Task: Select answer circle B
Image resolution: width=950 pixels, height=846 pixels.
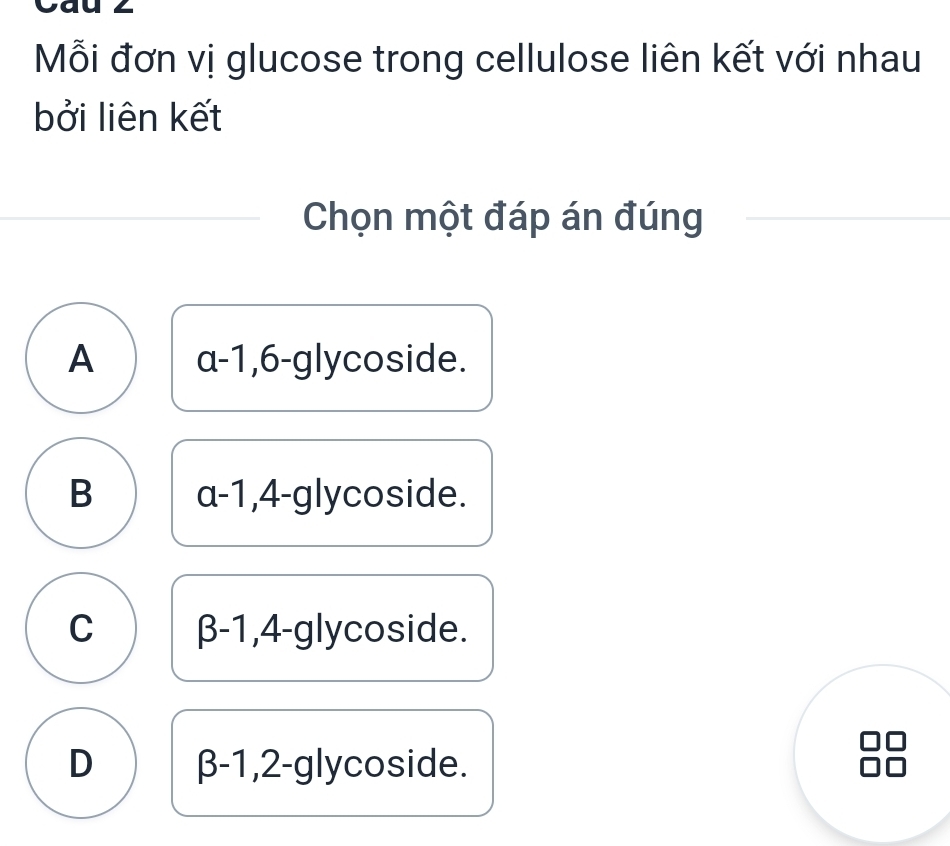Action: (x=81, y=493)
